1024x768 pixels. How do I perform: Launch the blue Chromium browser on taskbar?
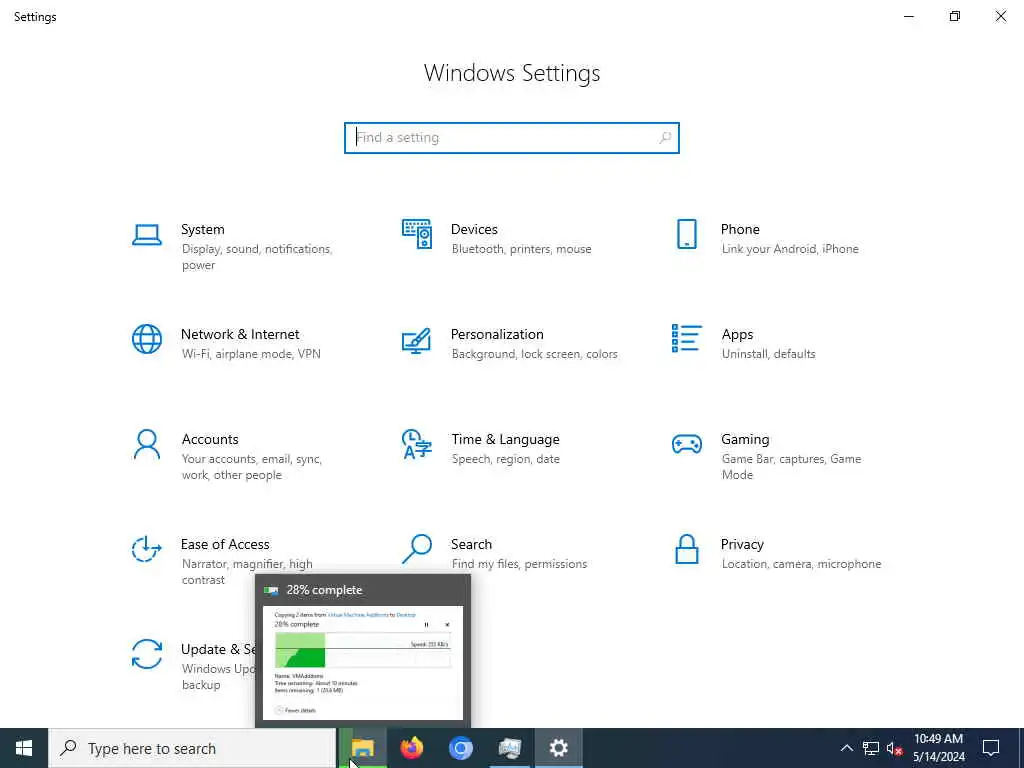pyautogui.click(x=460, y=748)
